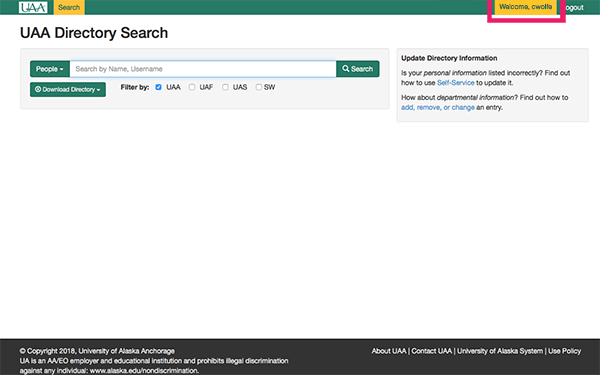Open the Welcome, cwolfe user menu
The width and height of the screenshot is (600, 375).
coord(525,7)
